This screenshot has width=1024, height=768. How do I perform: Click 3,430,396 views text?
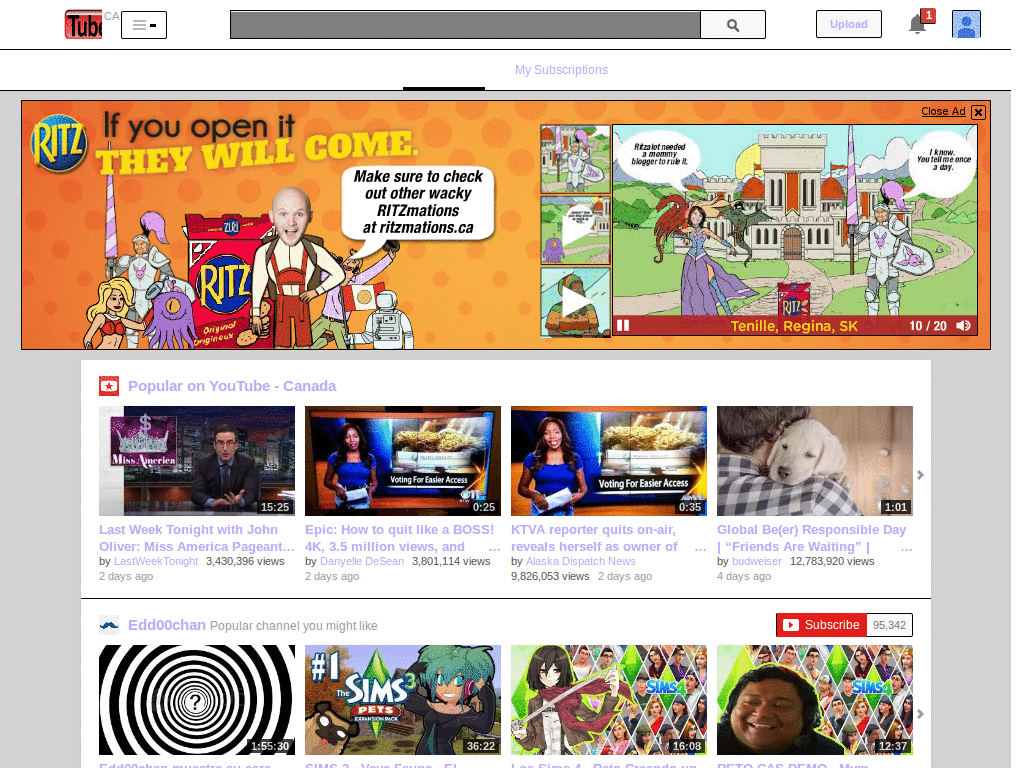[245, 561]
